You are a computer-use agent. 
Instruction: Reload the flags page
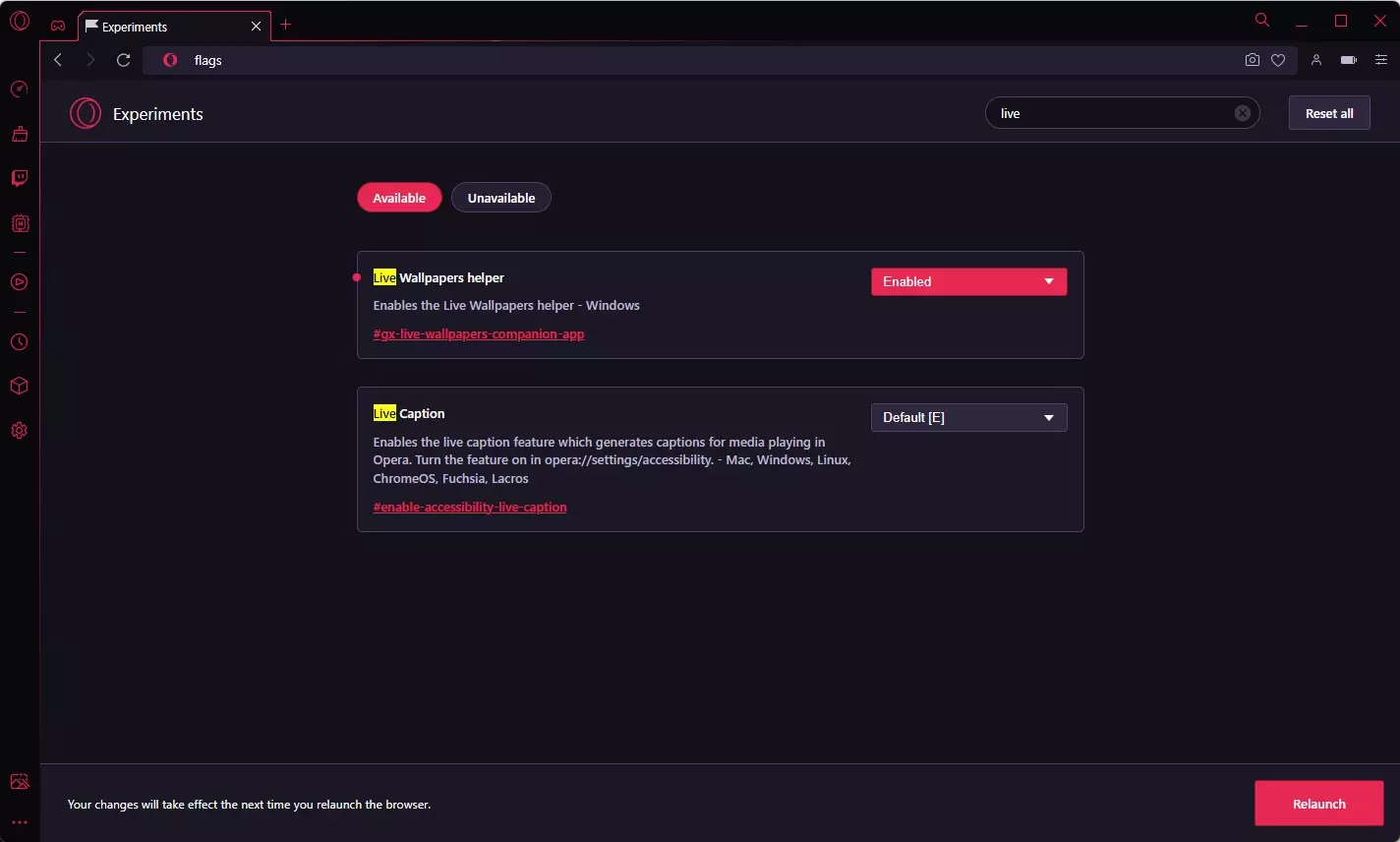point(123,60)
